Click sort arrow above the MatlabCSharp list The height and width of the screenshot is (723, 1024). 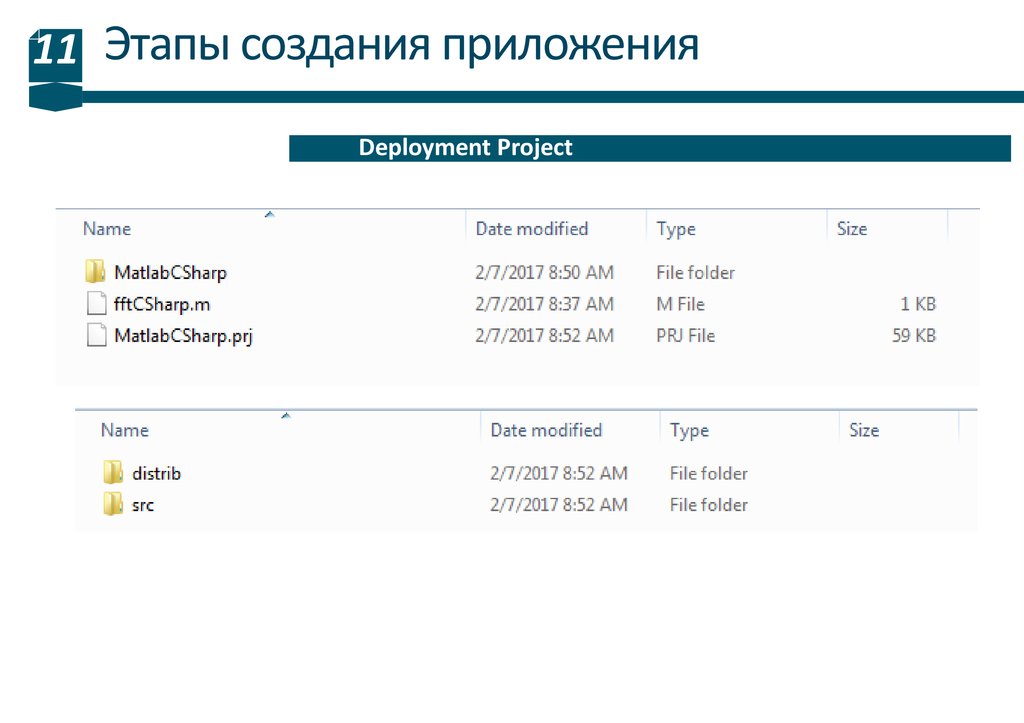(268, 214)
